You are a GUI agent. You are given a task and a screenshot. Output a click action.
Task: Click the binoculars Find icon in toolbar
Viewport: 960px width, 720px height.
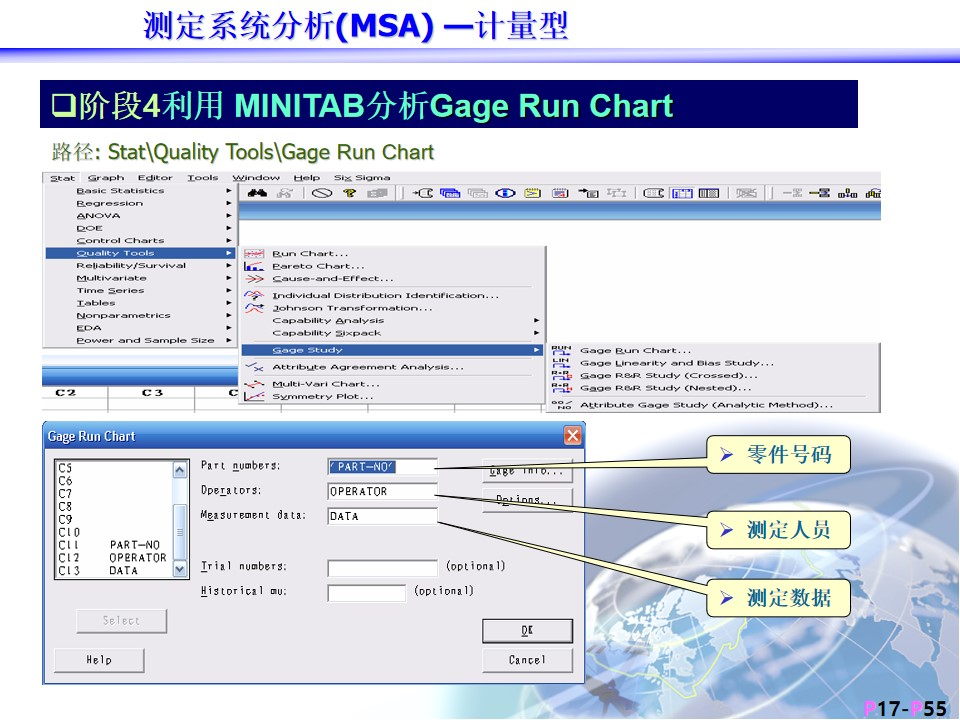coord(257,193)
